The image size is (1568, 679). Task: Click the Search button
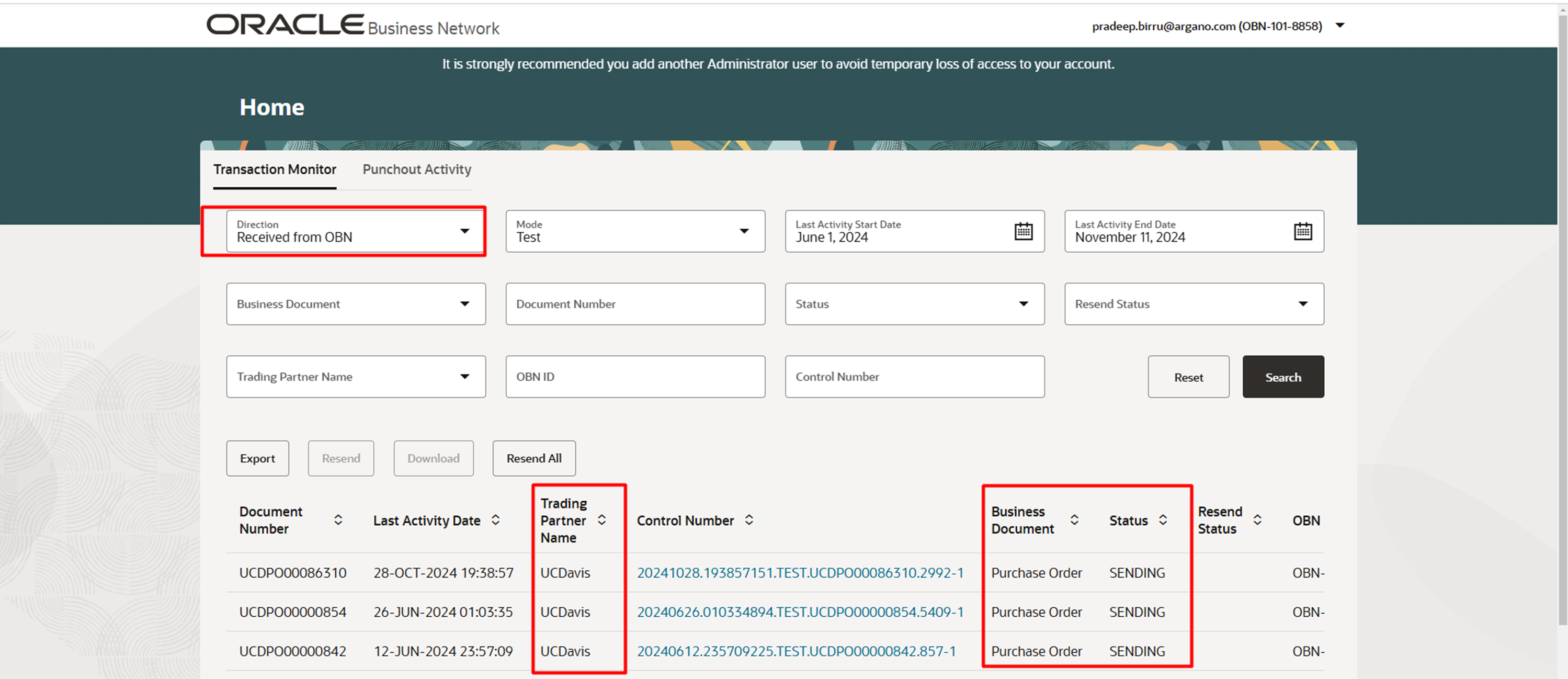tap(1283, 377)
